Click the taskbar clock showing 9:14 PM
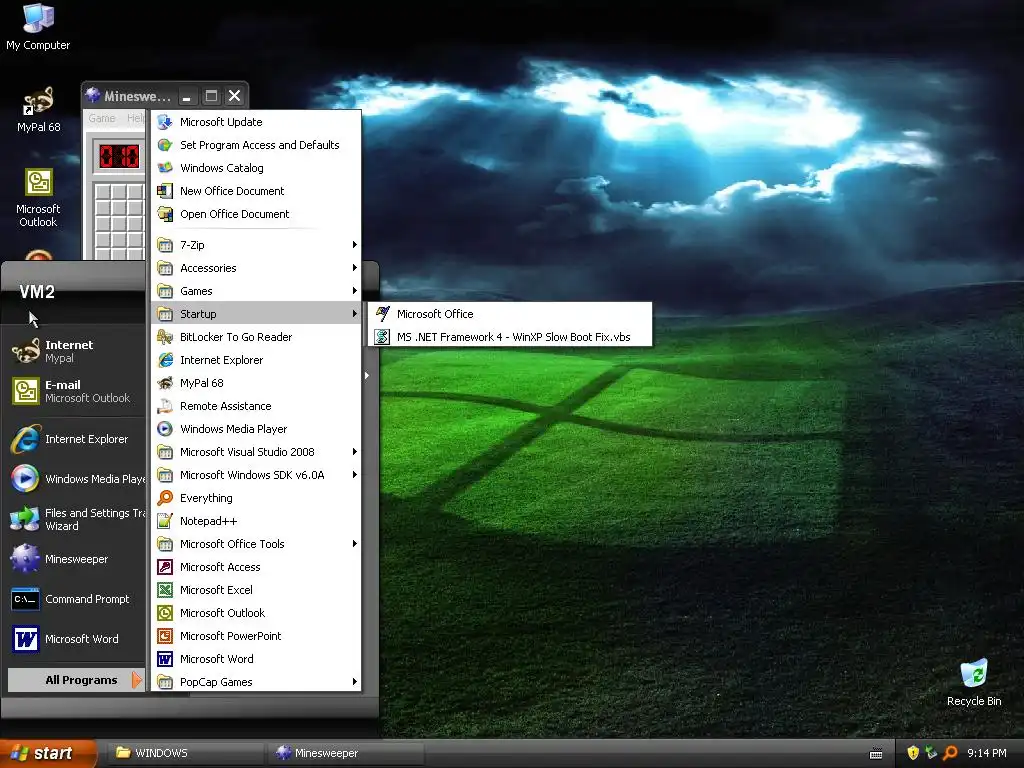Viewport: 1024px width, 768px height. point(986,753)
